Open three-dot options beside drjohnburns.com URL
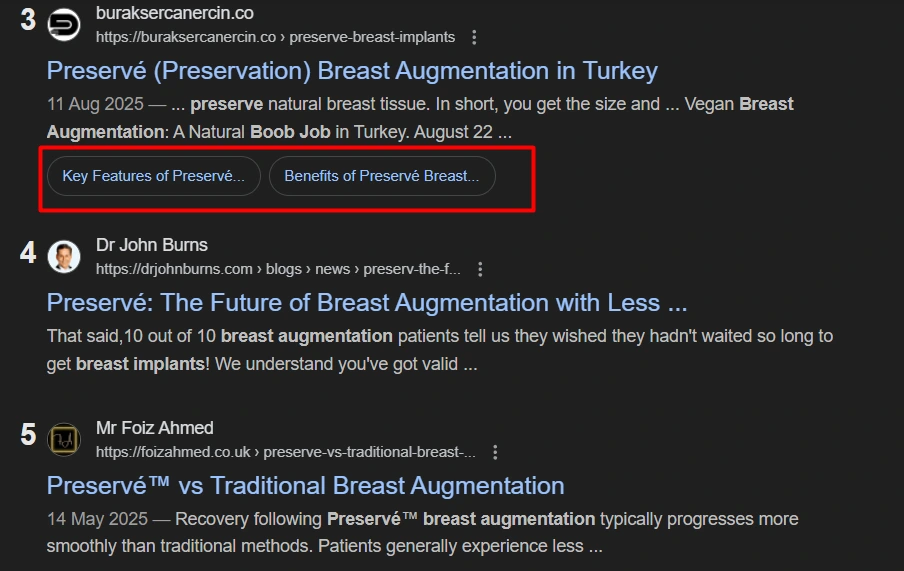904x571 pixels. 481,269
